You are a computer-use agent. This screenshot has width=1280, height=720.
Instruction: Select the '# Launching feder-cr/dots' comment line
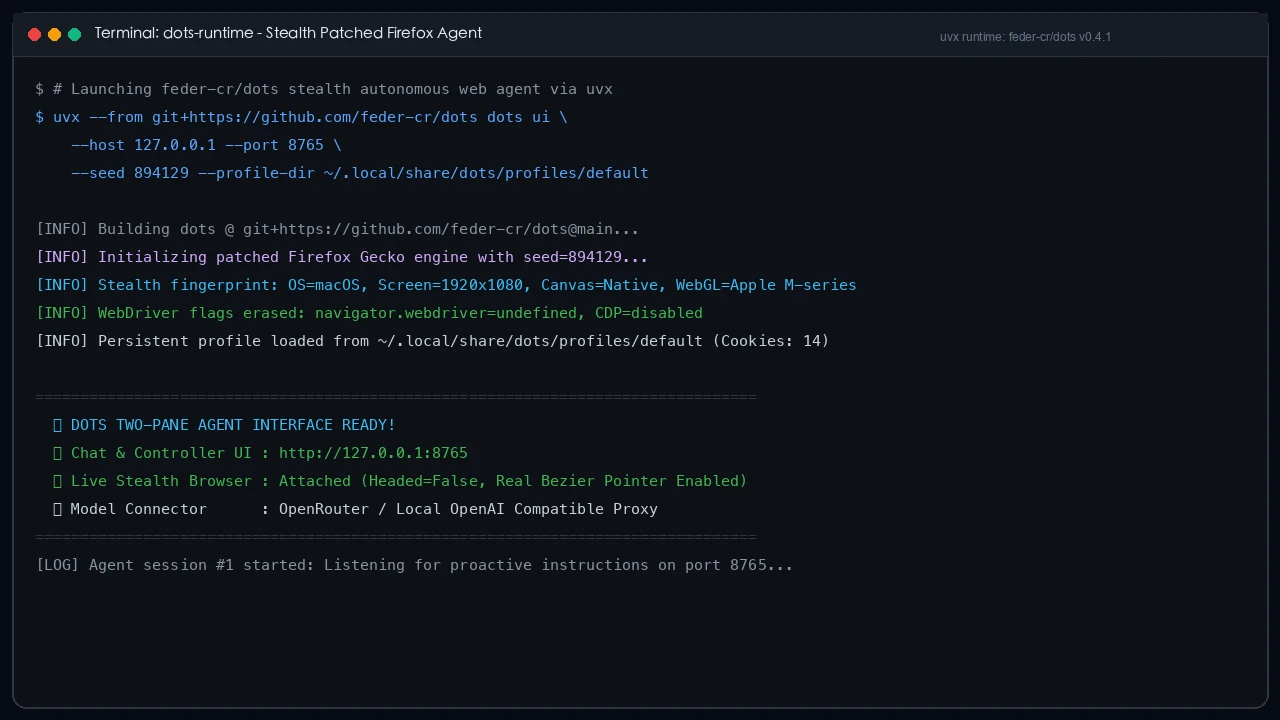324,89
